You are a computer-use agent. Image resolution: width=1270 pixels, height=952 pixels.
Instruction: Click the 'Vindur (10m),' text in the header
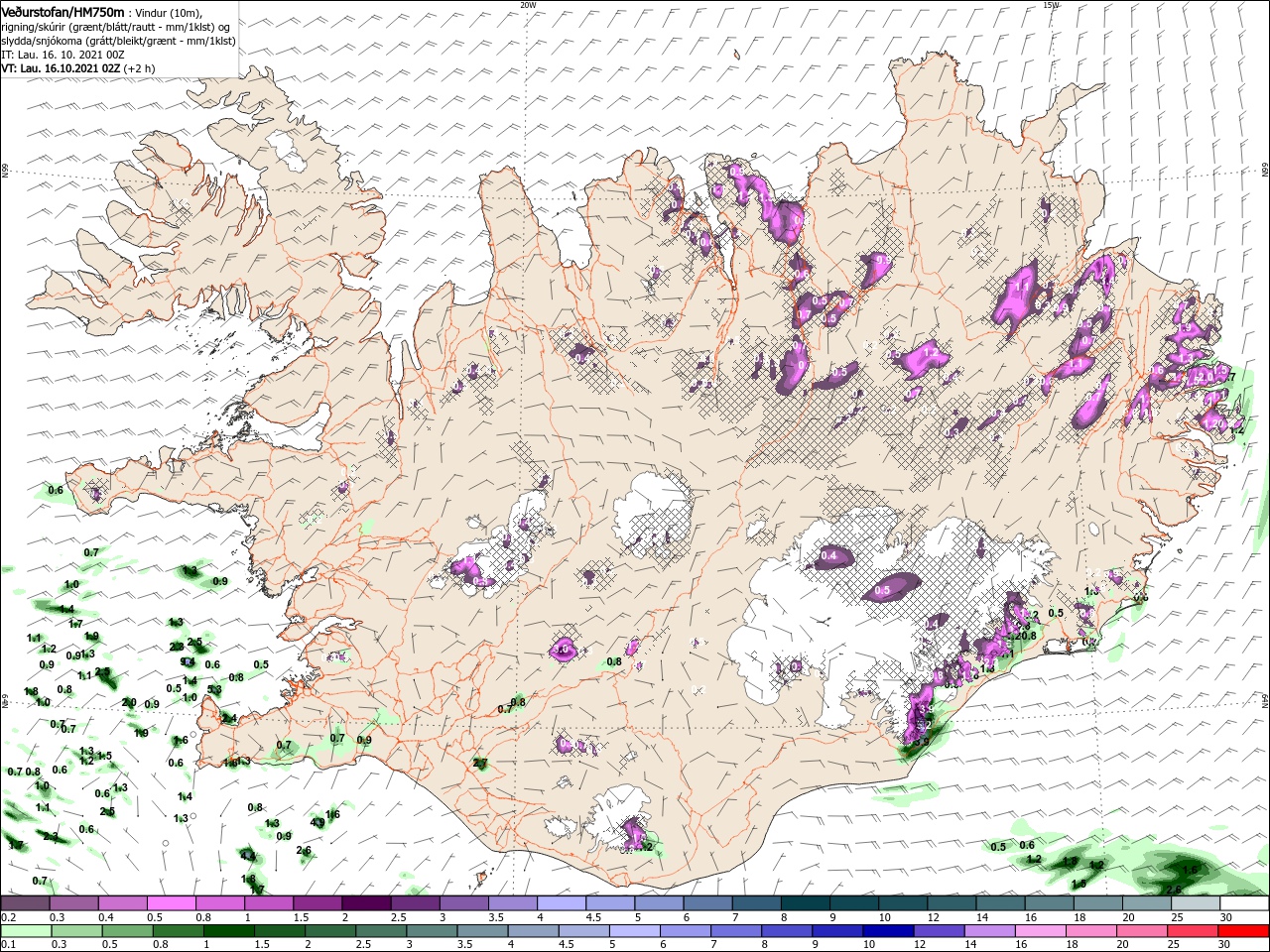[171, 12]
